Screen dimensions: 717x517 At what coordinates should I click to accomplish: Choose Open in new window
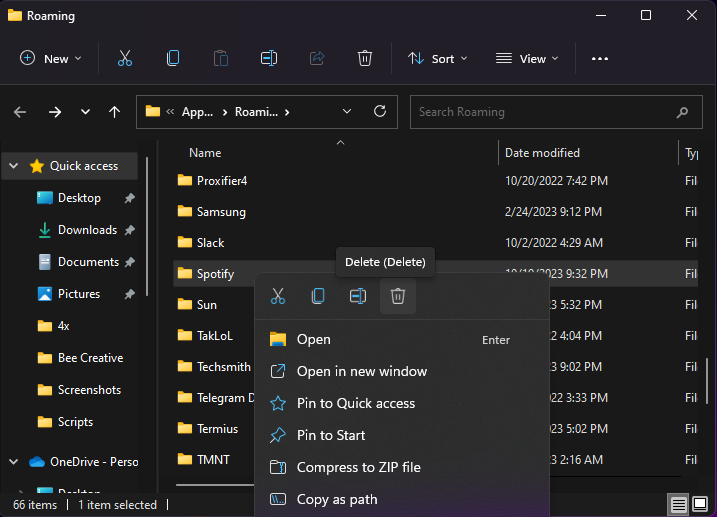click(x=401, y=372)
